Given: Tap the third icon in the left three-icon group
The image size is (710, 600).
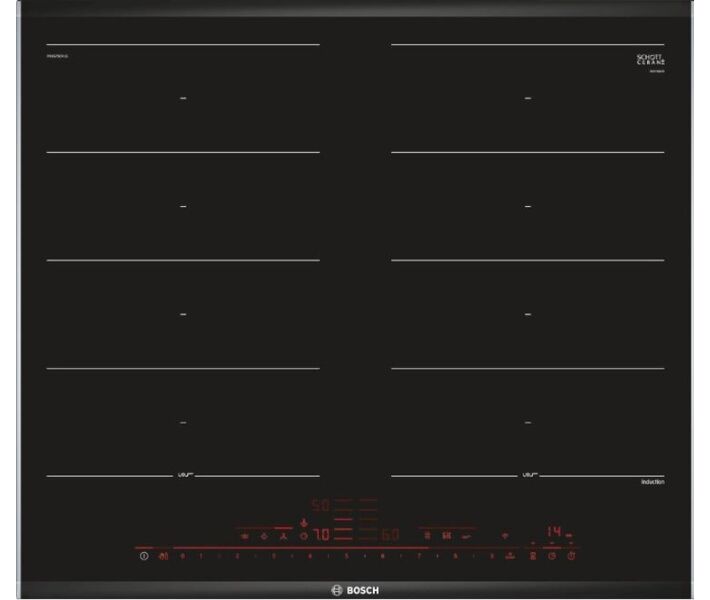Looking at the screenshot, I should tap(282, 535).
